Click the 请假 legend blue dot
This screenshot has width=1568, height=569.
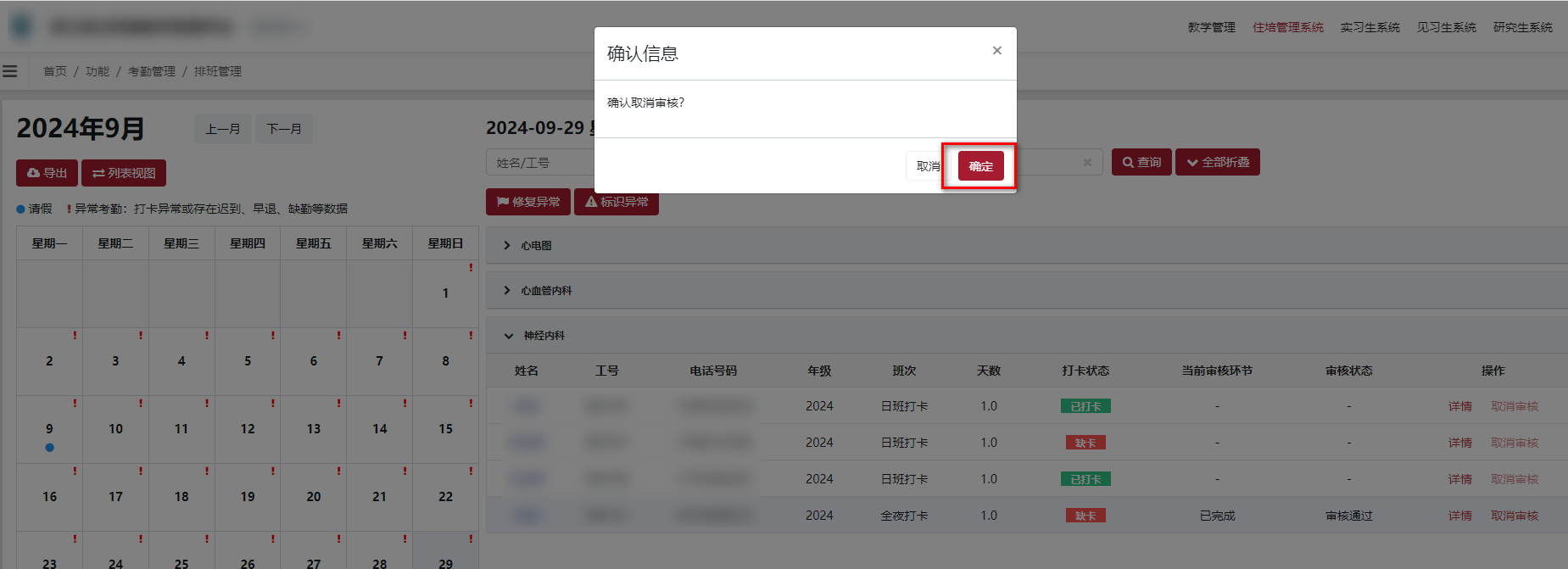20,209
